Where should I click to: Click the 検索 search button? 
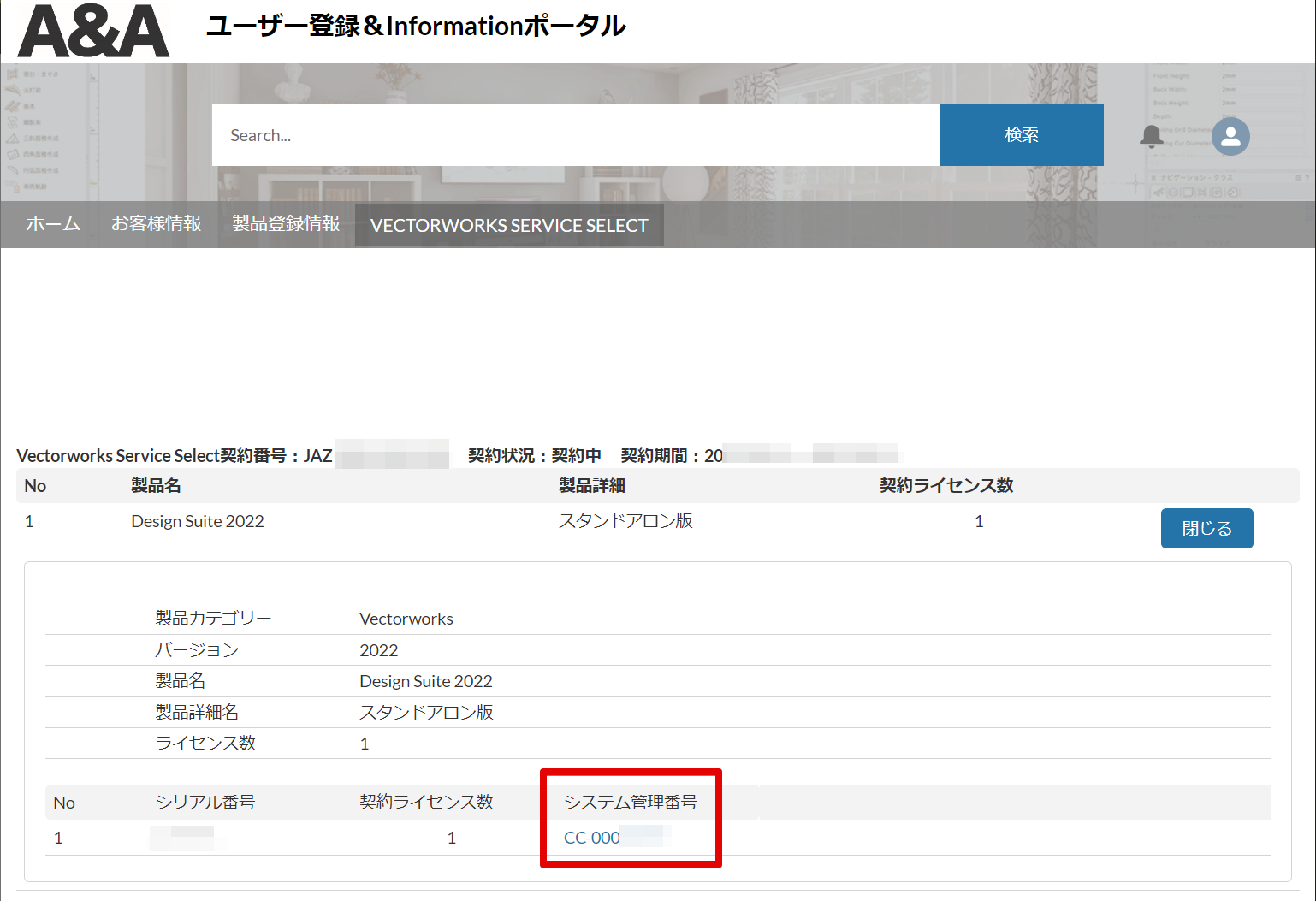point(1022,135)
